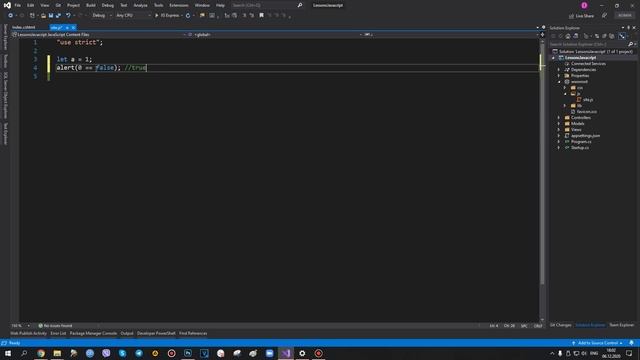The image size is (640, 360).
Task: Start debugging with IIS Express button
Action: click(x=167, y=16)
